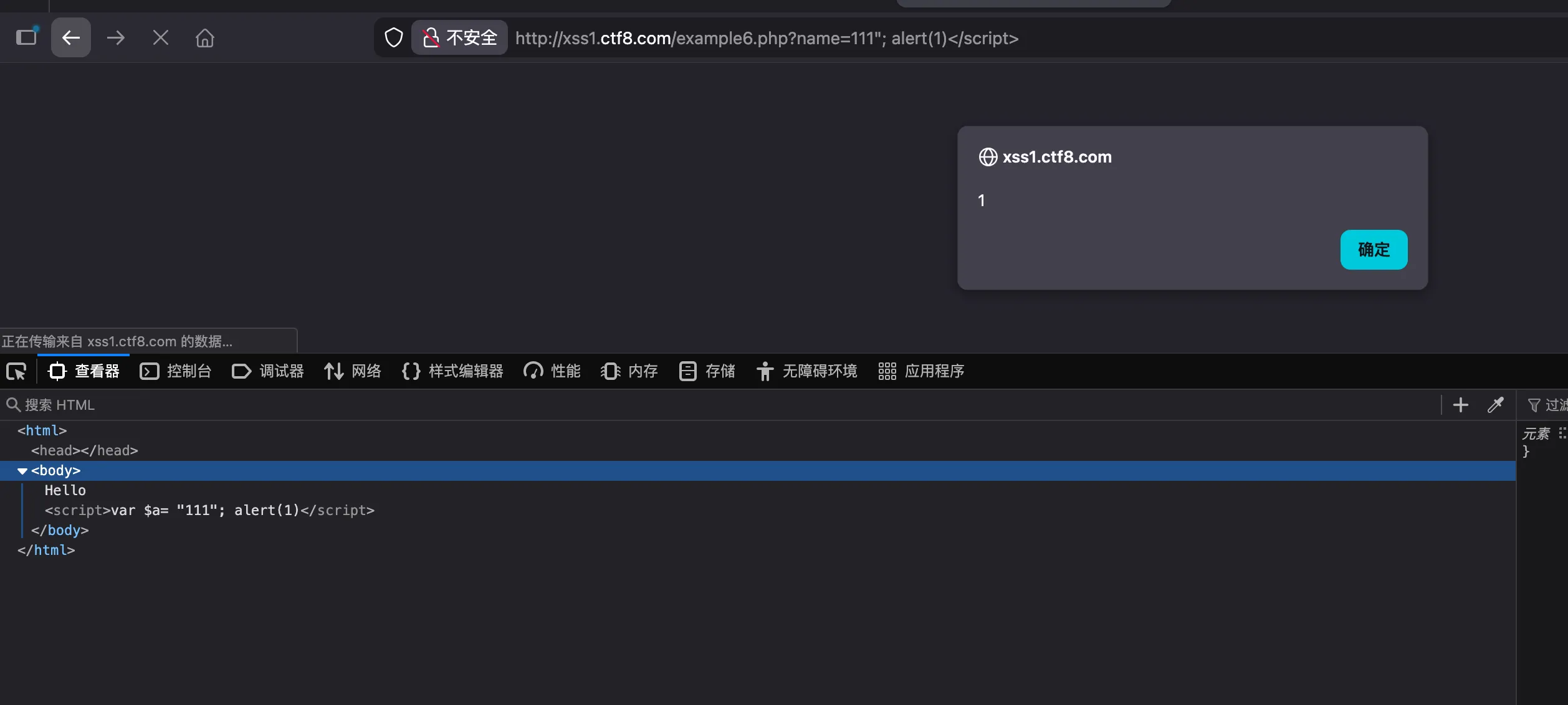Screen dimensions: 1568x705
Task: Go forward to next page
Action: coord(116,38)
